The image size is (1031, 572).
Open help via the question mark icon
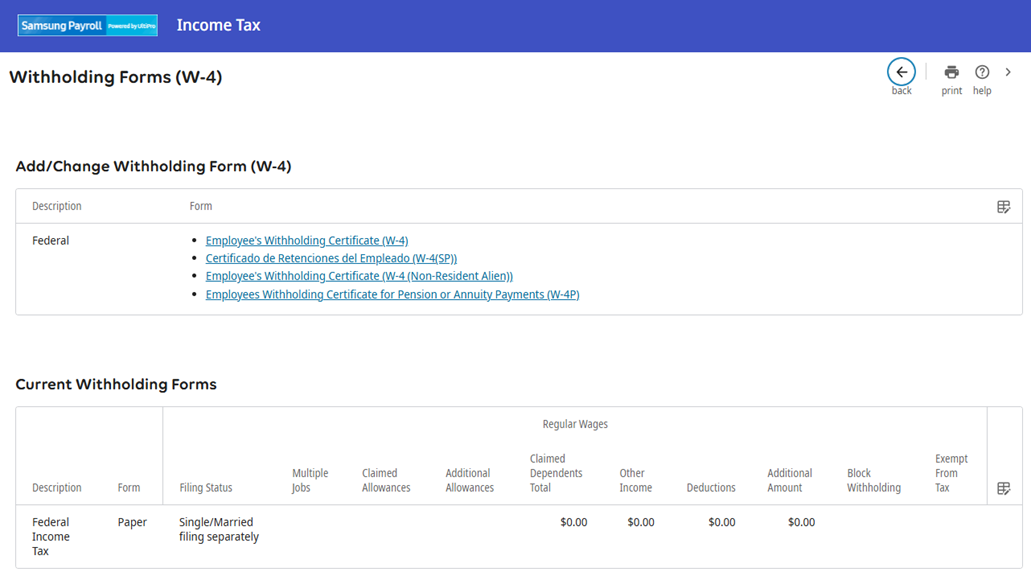982,72
